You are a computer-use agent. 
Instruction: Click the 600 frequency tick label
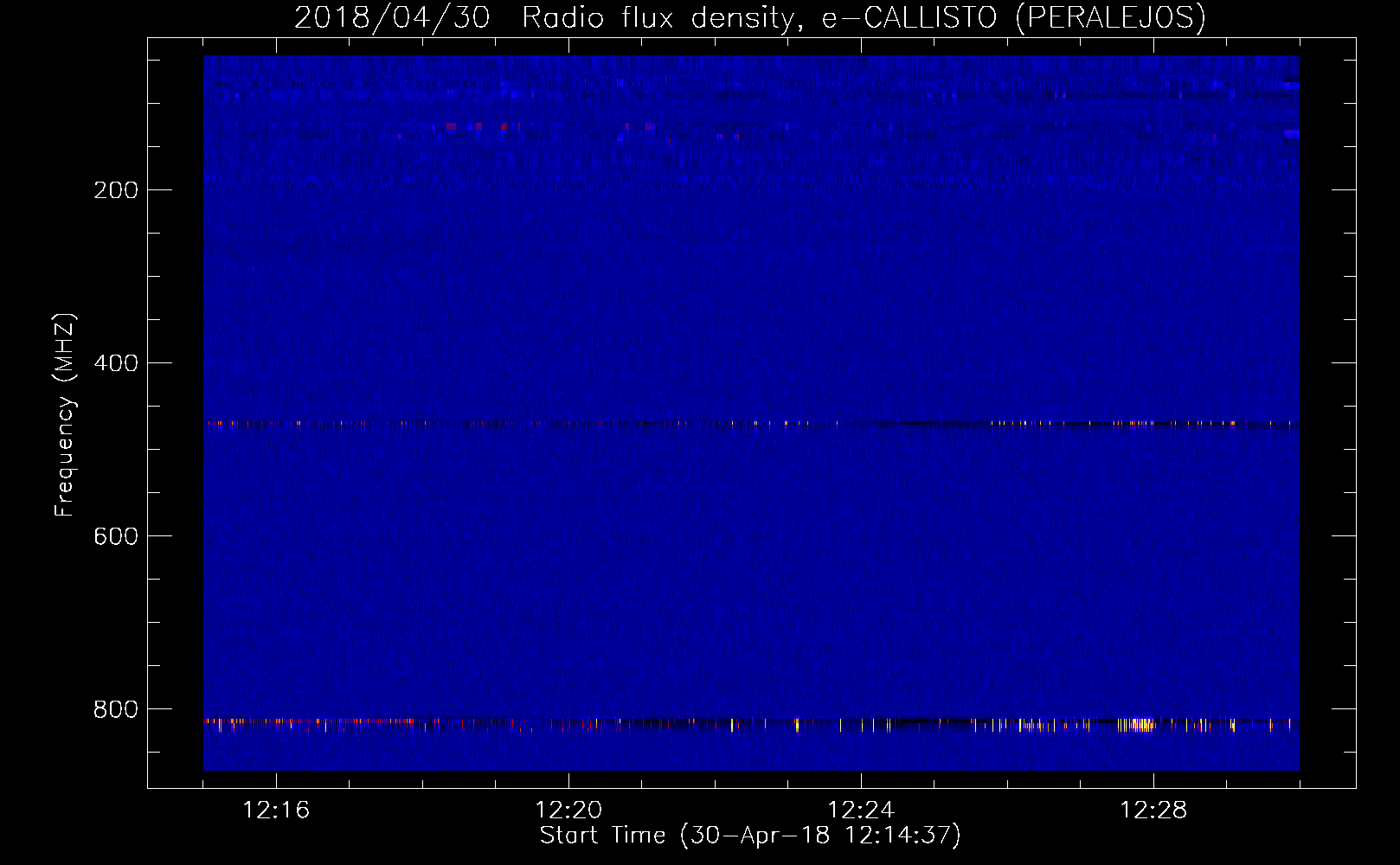click(x=116, y=536)
